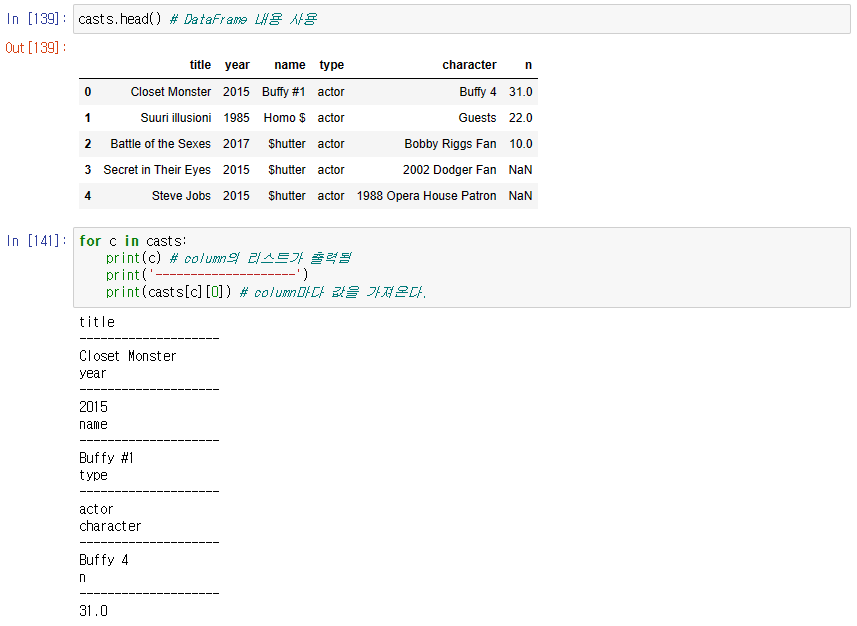Select the 'Closet Monster' title cell

click(171, 92)
